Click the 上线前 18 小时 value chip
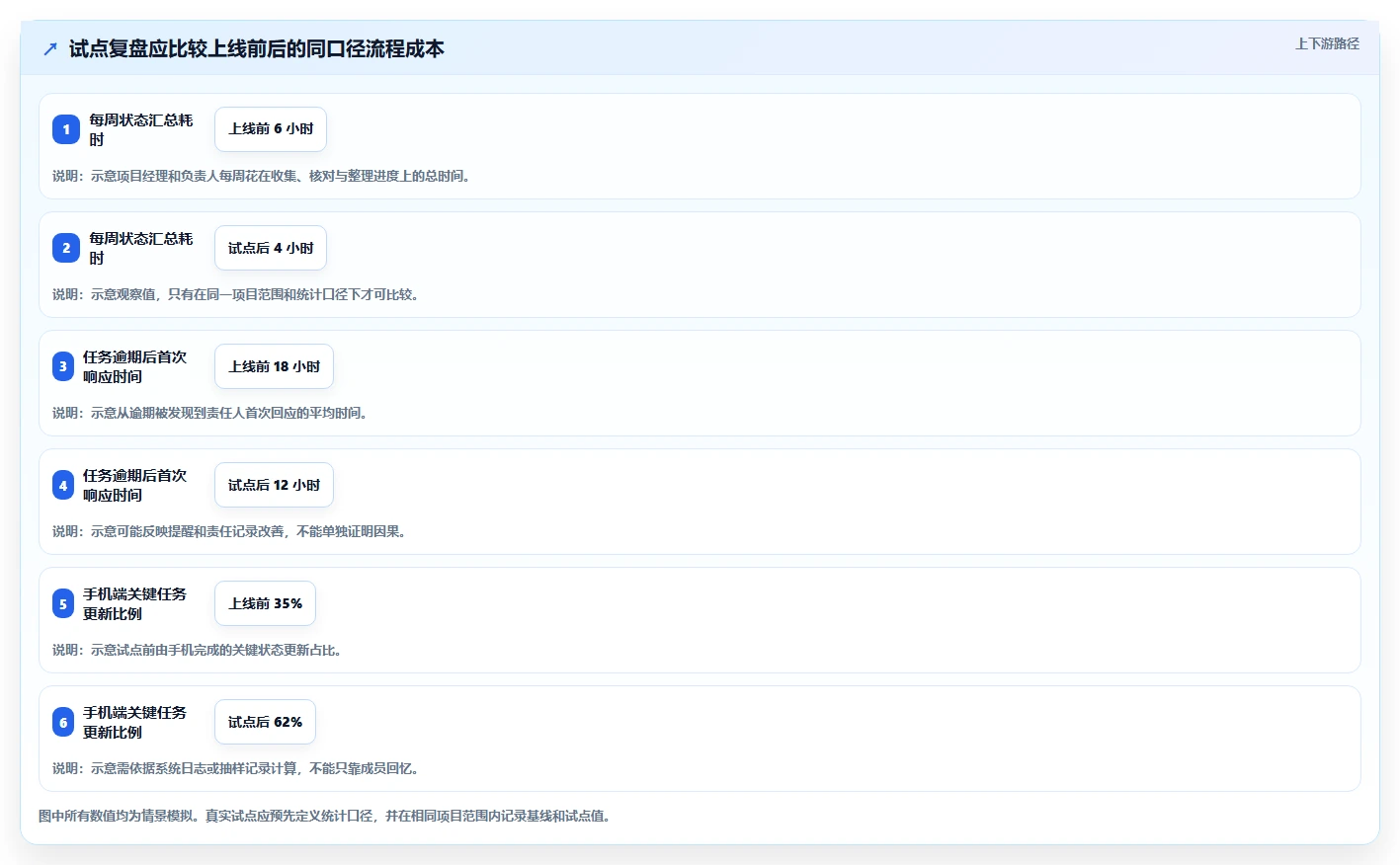This screenshot has height=865, width=1400. pos(274,366)
